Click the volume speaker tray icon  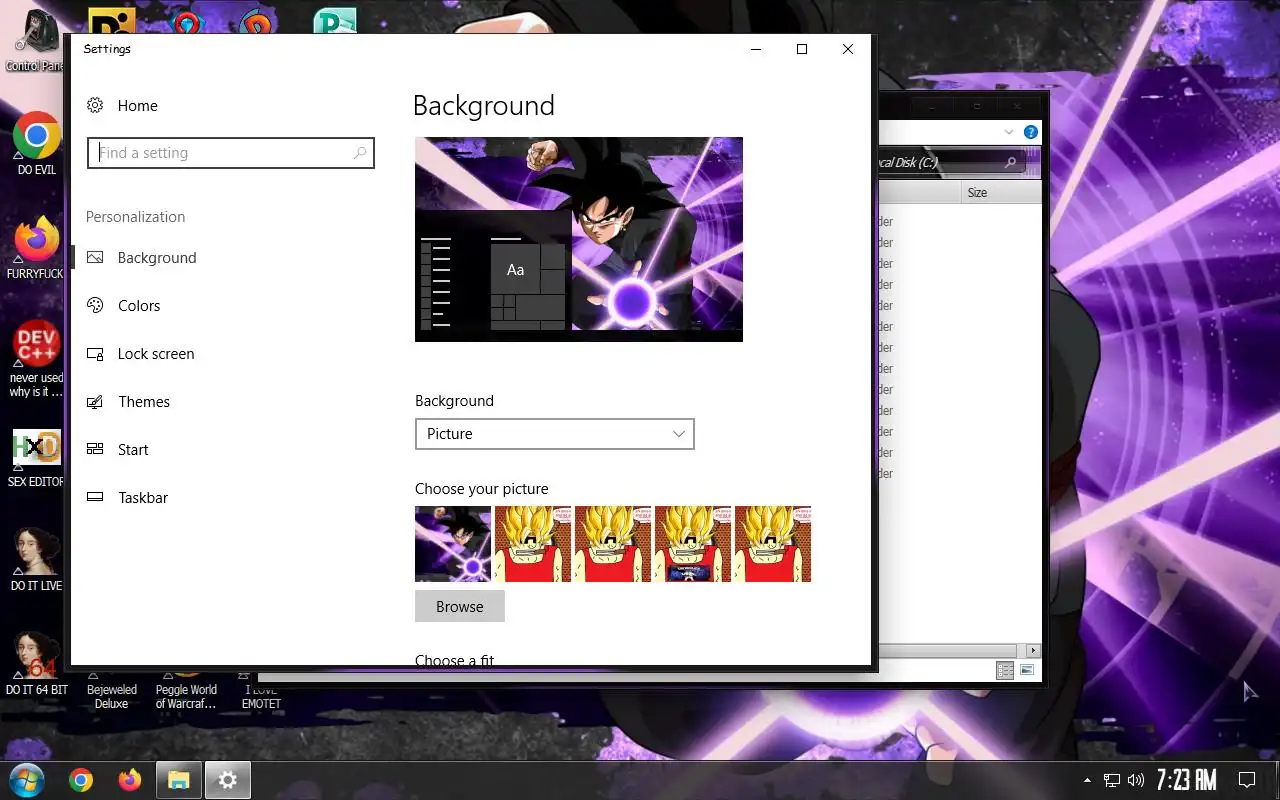pos(1135,780)
